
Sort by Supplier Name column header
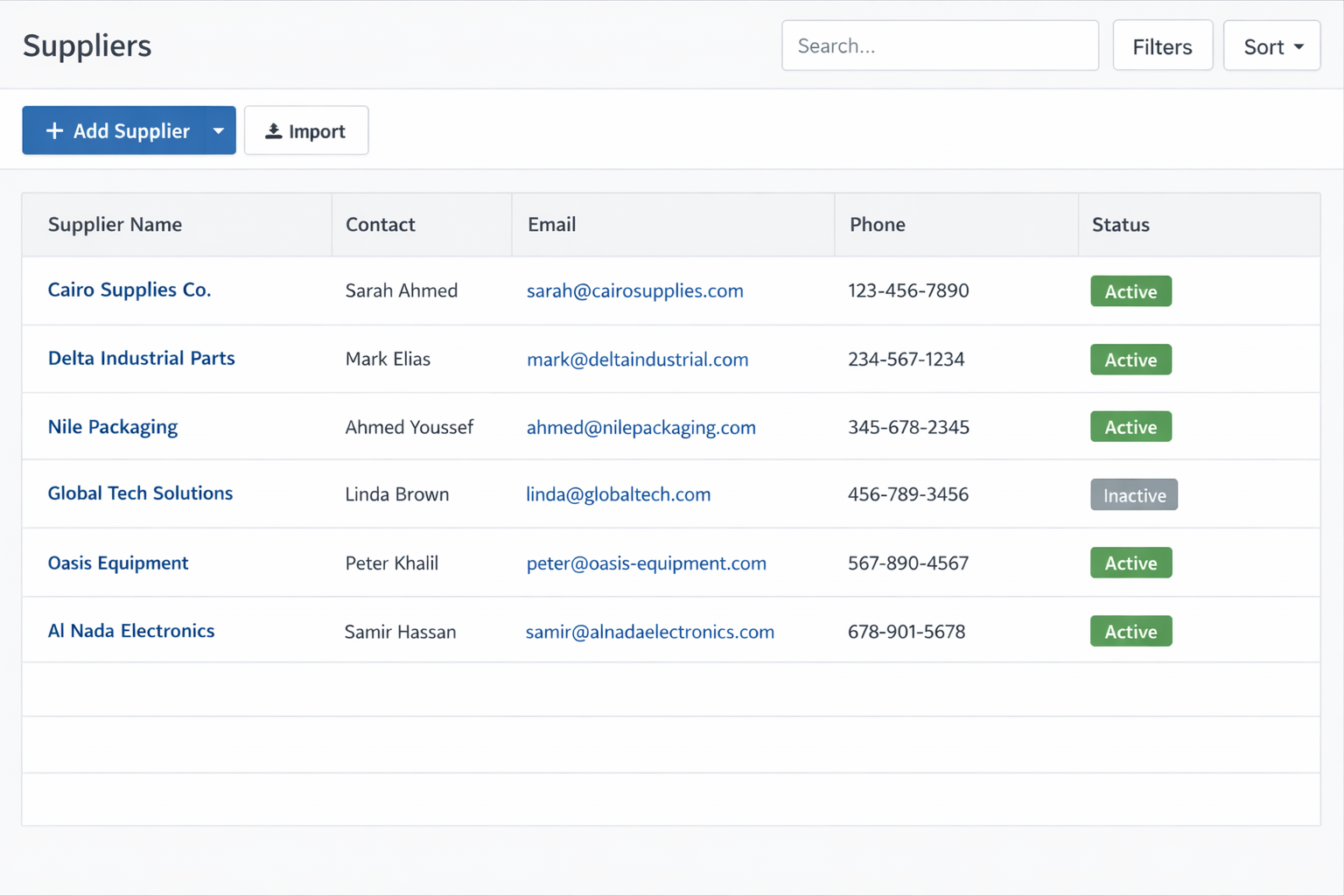coord(115,225)
